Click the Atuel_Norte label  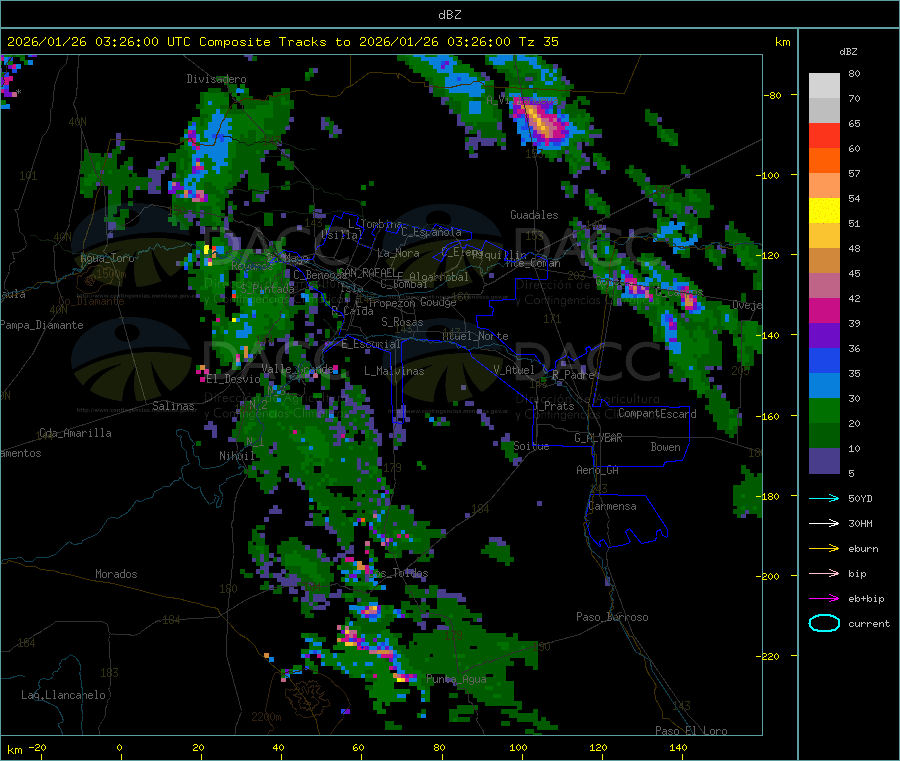pyautogui.click(x=475, y=336)
